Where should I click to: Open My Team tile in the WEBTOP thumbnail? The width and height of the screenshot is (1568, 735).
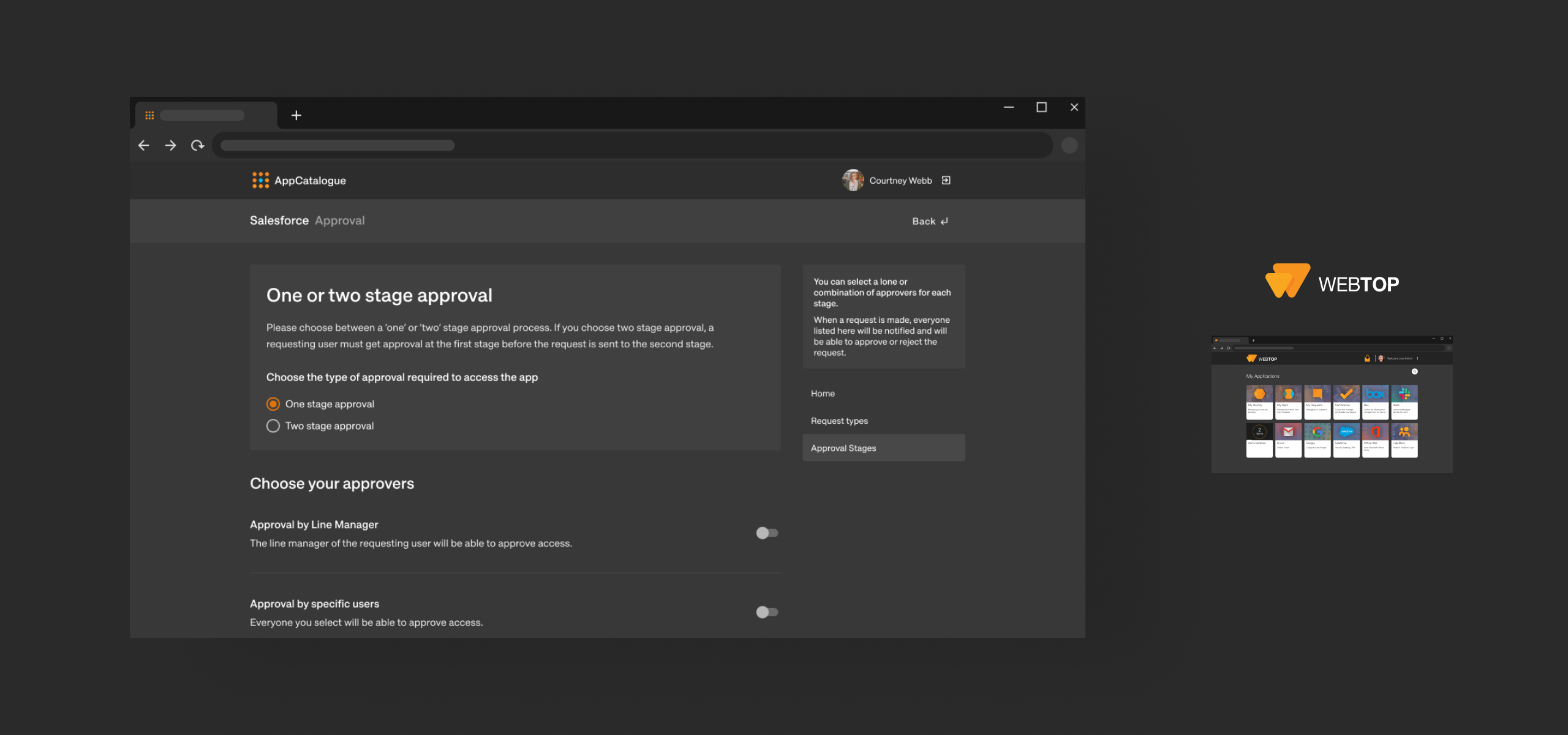point(1288,402)
